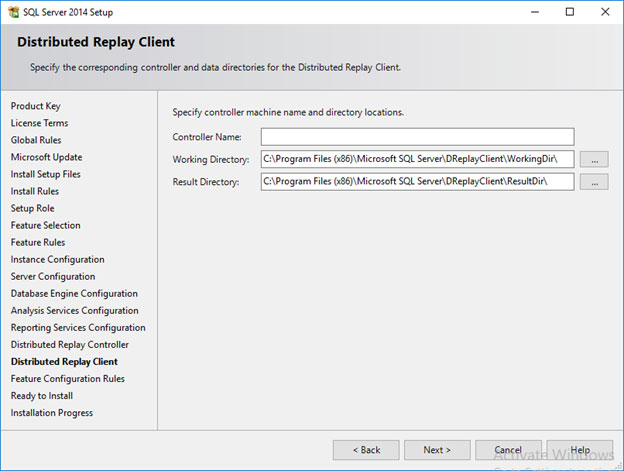Browse for the Working Directory folder
The width and height of the screenshot is (624, 471).
(594, 159)
